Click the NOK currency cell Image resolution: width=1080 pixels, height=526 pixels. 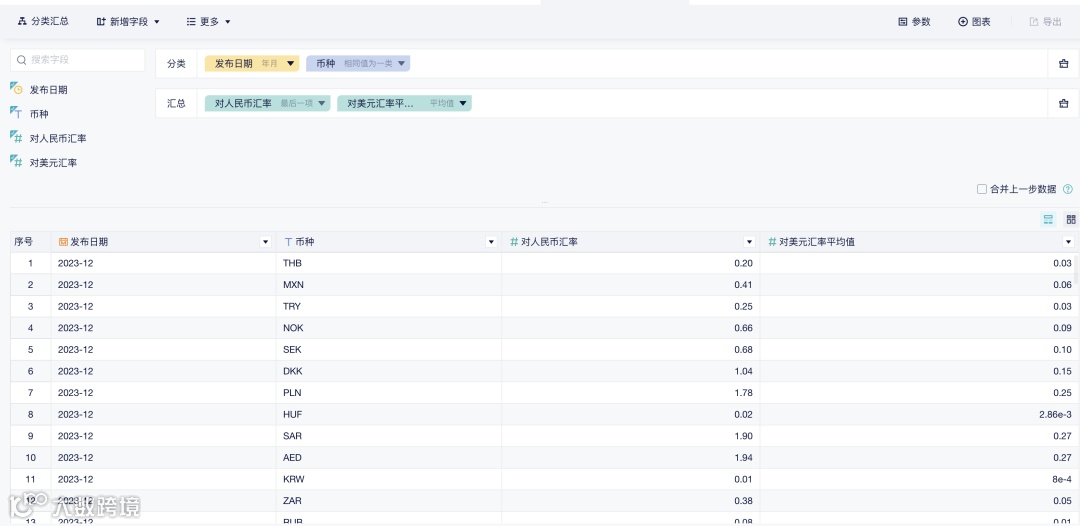(x=389, y=328)
